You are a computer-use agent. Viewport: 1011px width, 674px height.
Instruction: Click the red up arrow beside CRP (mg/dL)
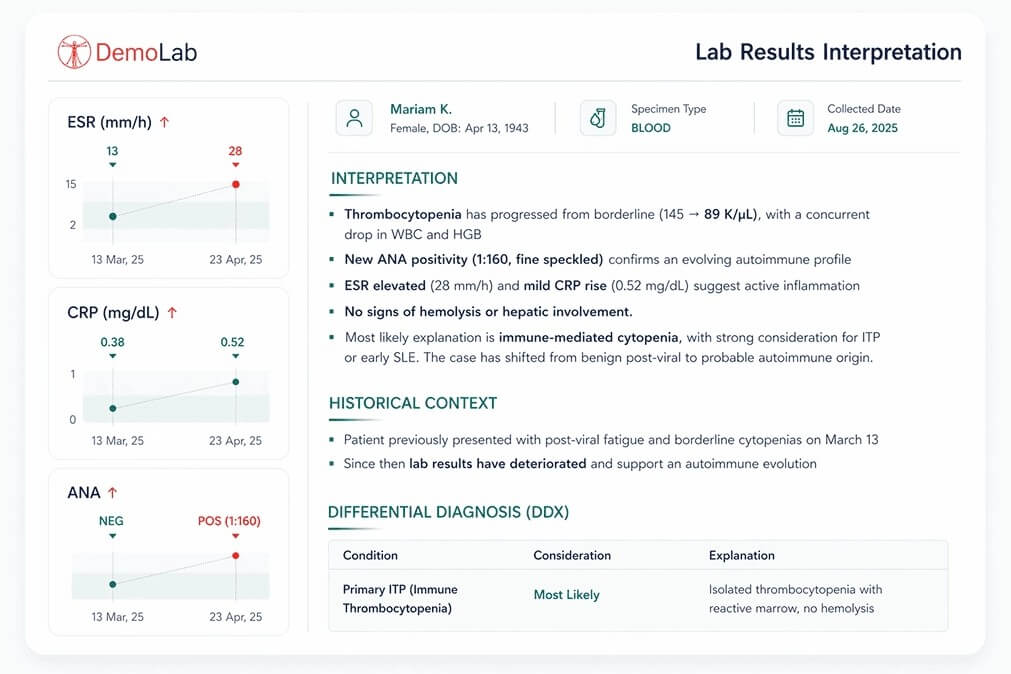[172, 313]
